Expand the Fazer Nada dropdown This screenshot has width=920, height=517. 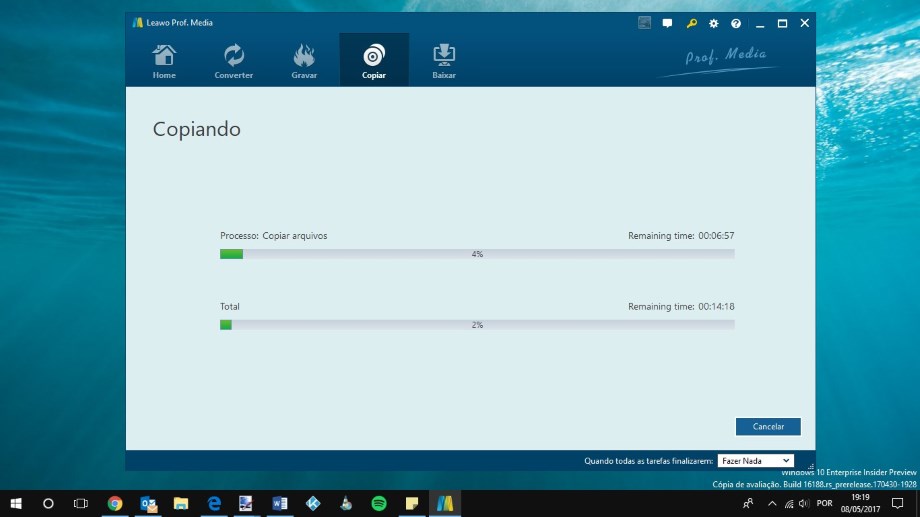coord(755,461)
